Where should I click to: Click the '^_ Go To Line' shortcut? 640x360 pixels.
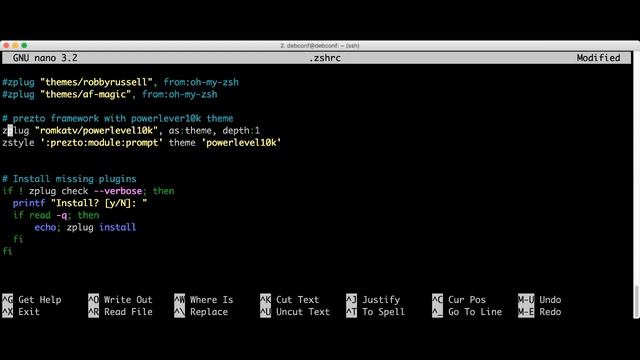(x=467, y=312)
